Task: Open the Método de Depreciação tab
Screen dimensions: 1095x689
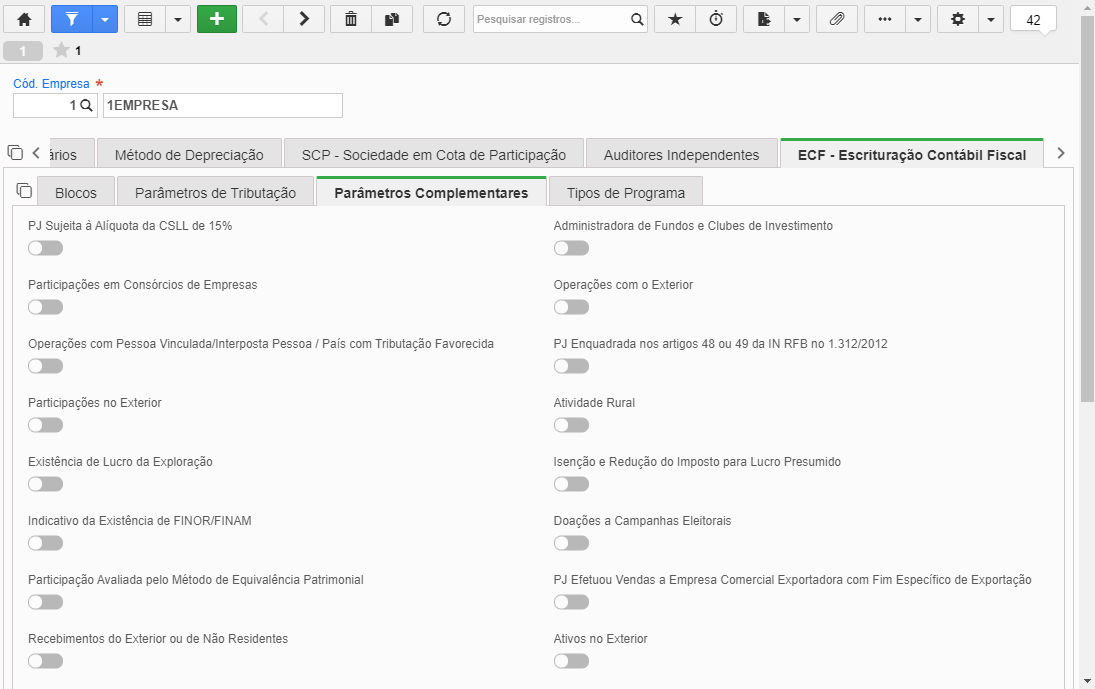Action: [189, 154]
